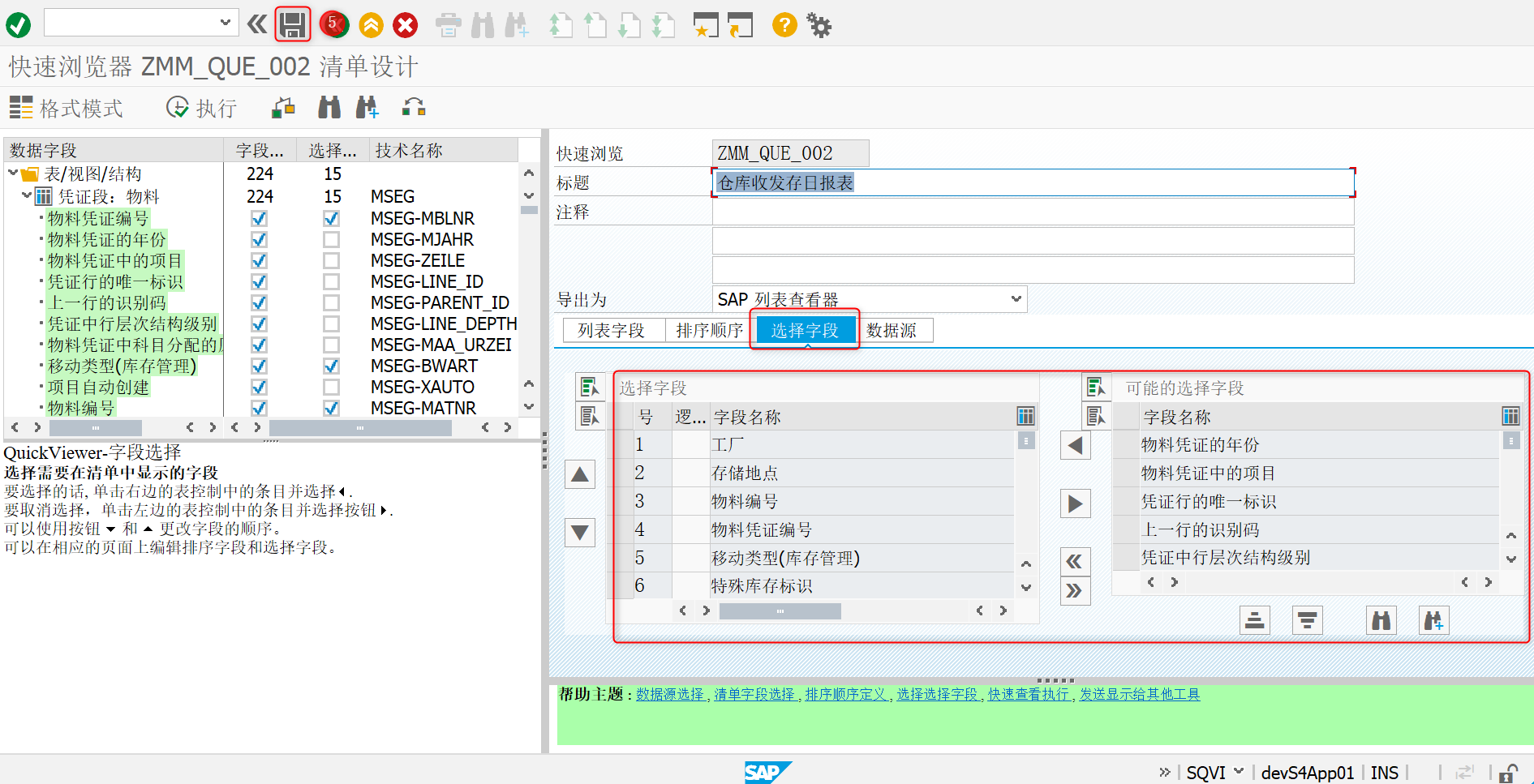1534x784 pixels.
Task: Open the 导出为 export dropdown
Action: point(1016,299)
